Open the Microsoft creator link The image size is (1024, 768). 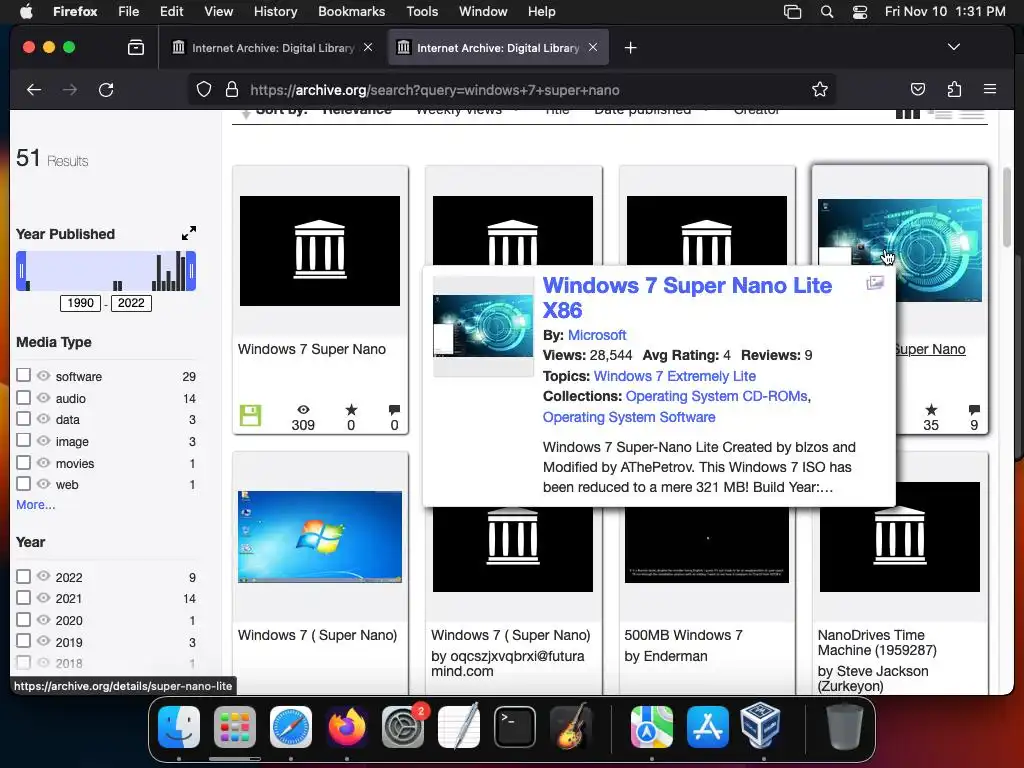pos(597,335)
